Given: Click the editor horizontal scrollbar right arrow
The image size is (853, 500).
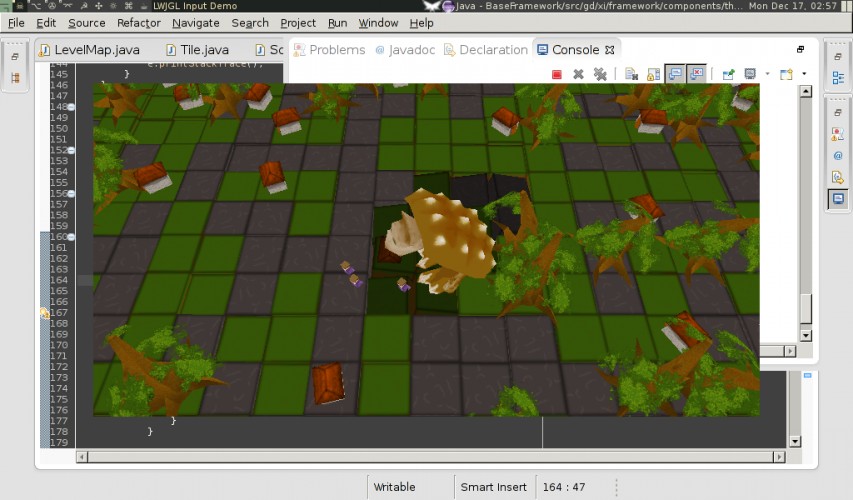Looking at the screenshot, I should tap(780, 457).
